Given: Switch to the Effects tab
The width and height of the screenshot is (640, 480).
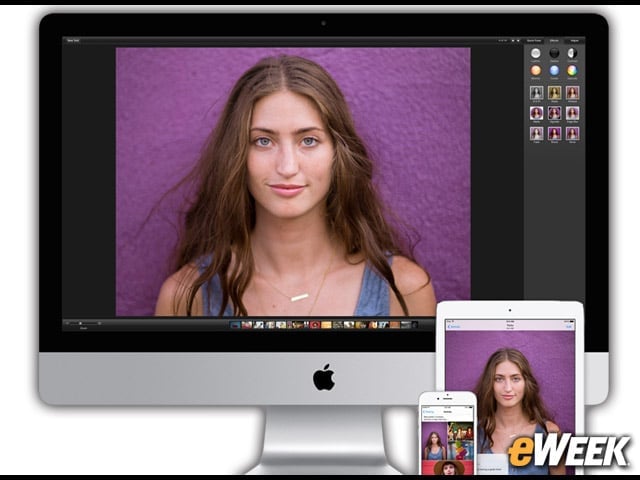Looking at the screenshot, I should click(x=554, y=40).
